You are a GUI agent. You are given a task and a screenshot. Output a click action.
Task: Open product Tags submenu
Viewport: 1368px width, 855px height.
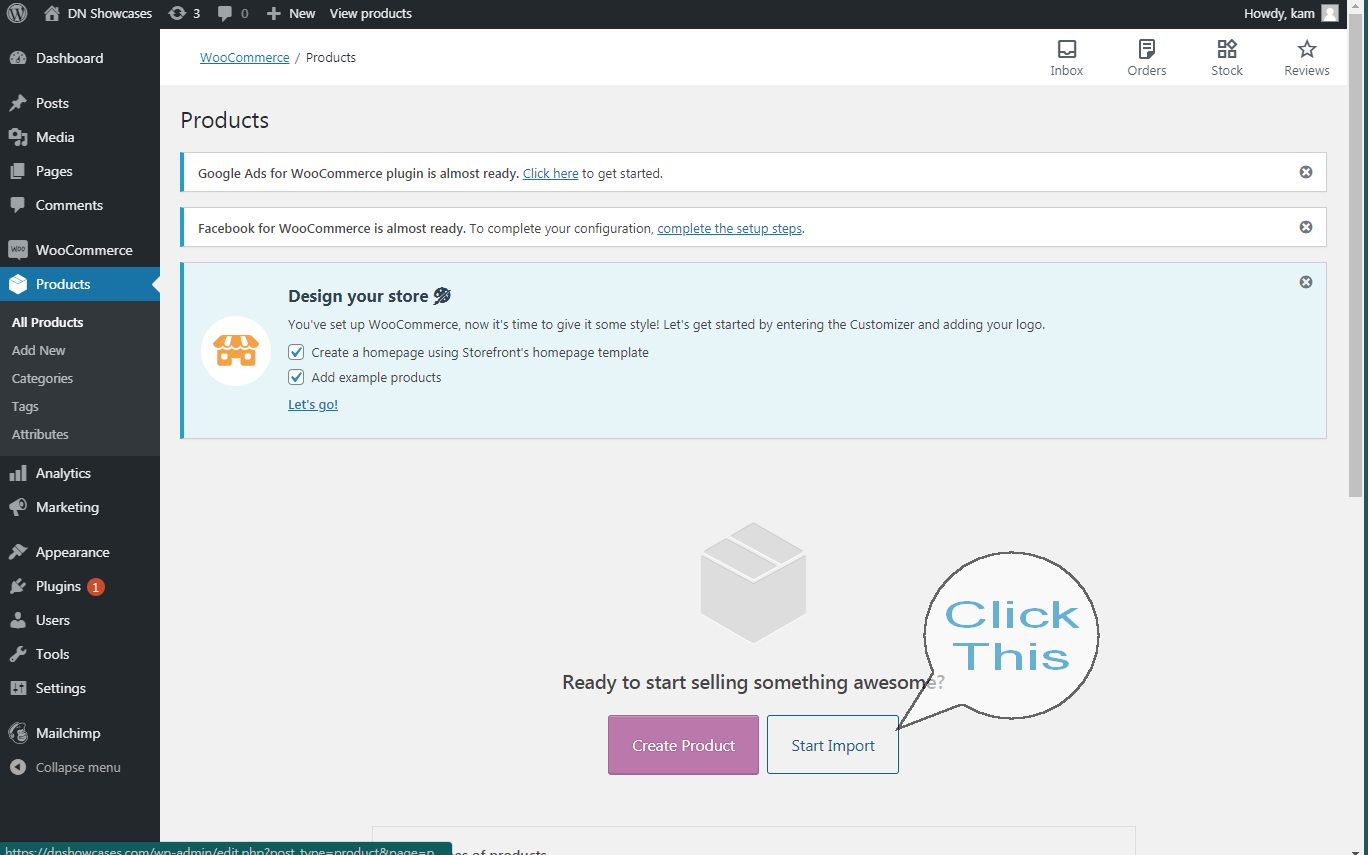26,406
